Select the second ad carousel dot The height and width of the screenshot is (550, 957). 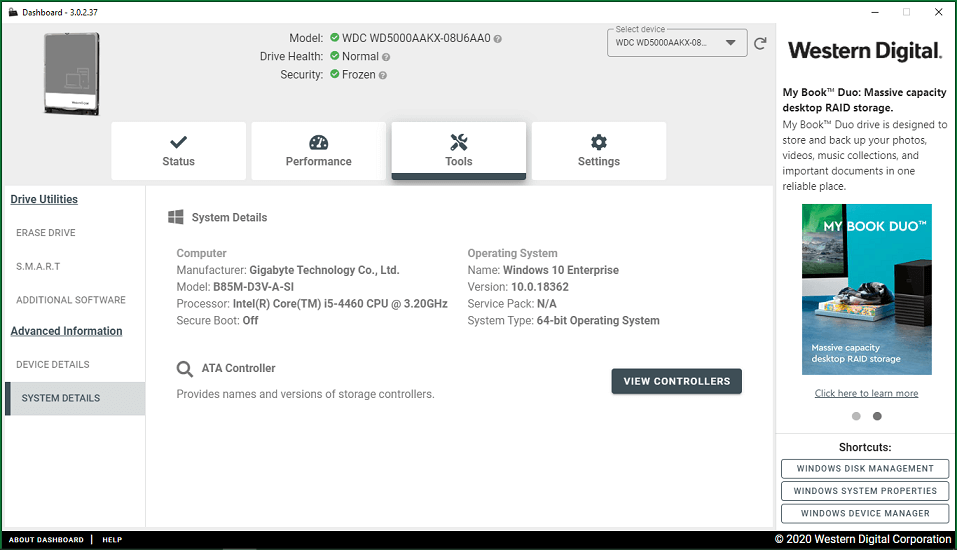[x=877, y=416]
